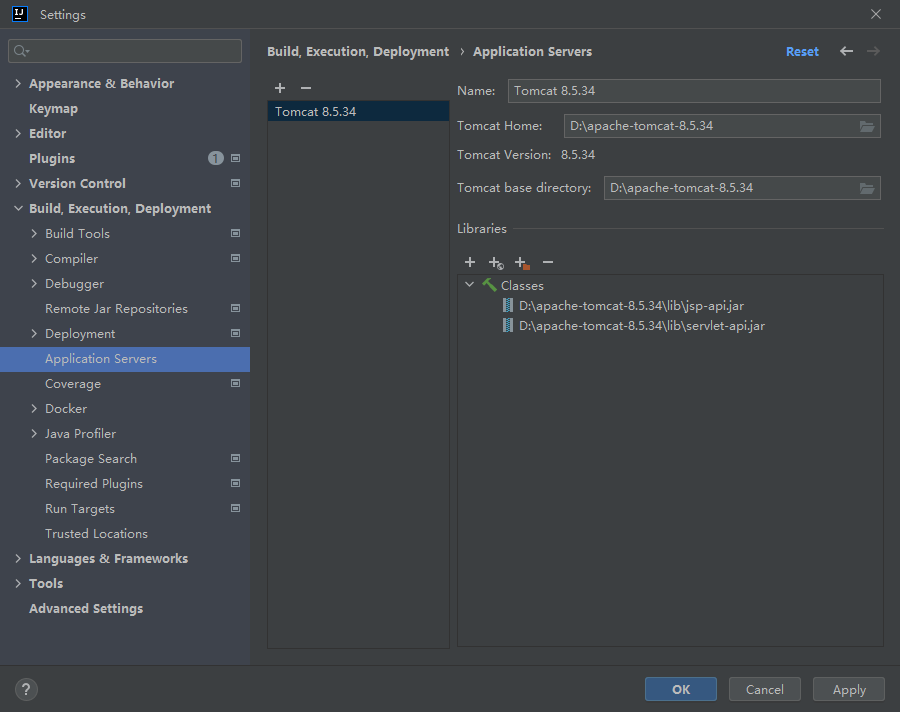Click OK to confirm settings
Viewport: 900px width, 712px height.
681,689
